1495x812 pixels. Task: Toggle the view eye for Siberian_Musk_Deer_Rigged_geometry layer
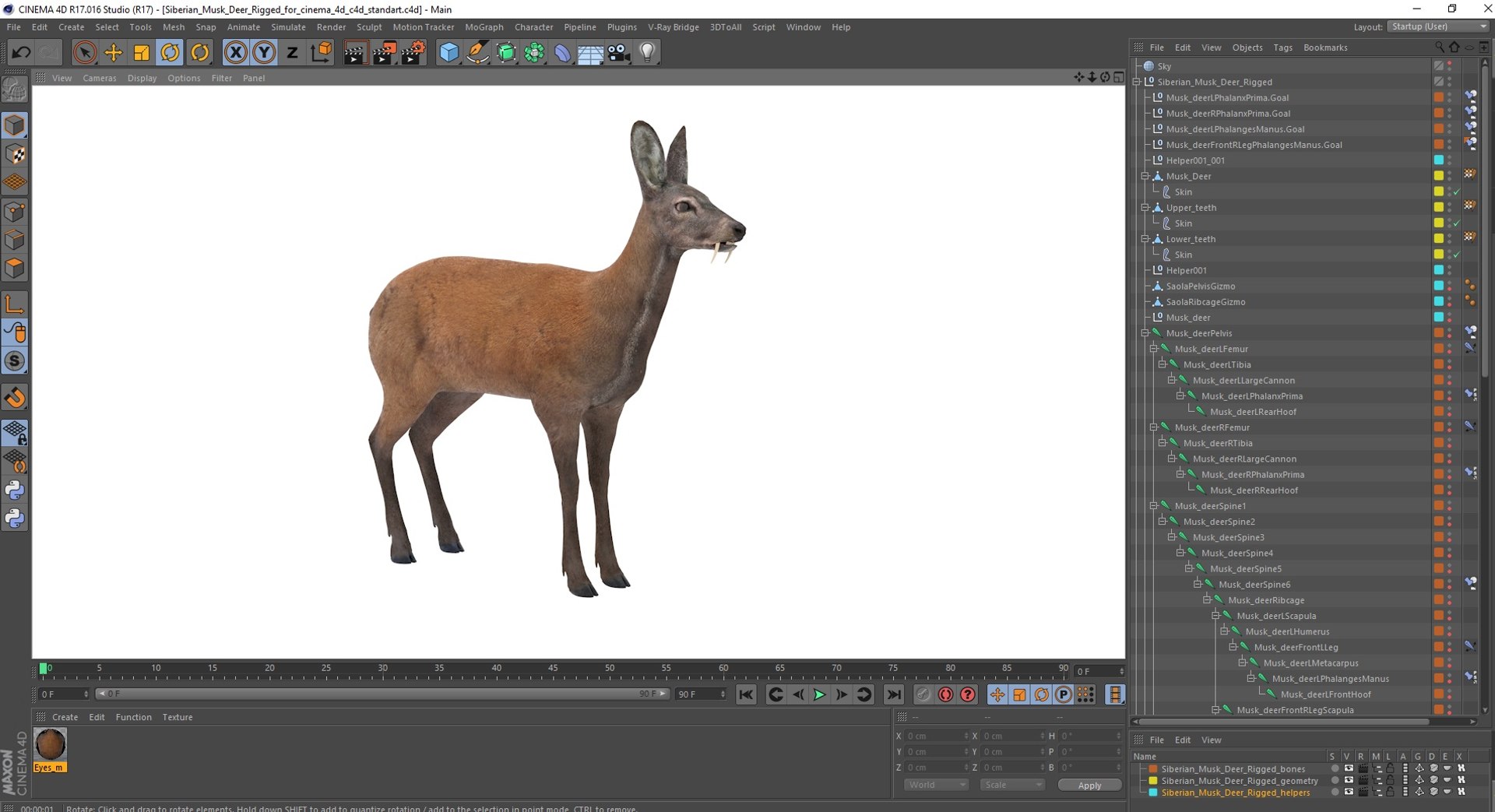click(1348, 780)
